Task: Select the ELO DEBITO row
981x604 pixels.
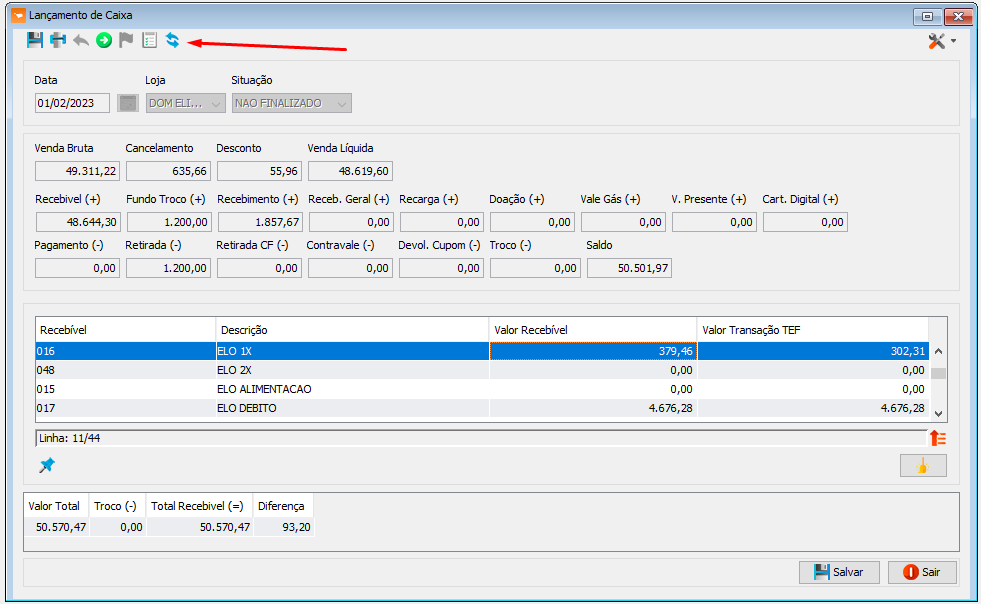Action: pos(482,407)
